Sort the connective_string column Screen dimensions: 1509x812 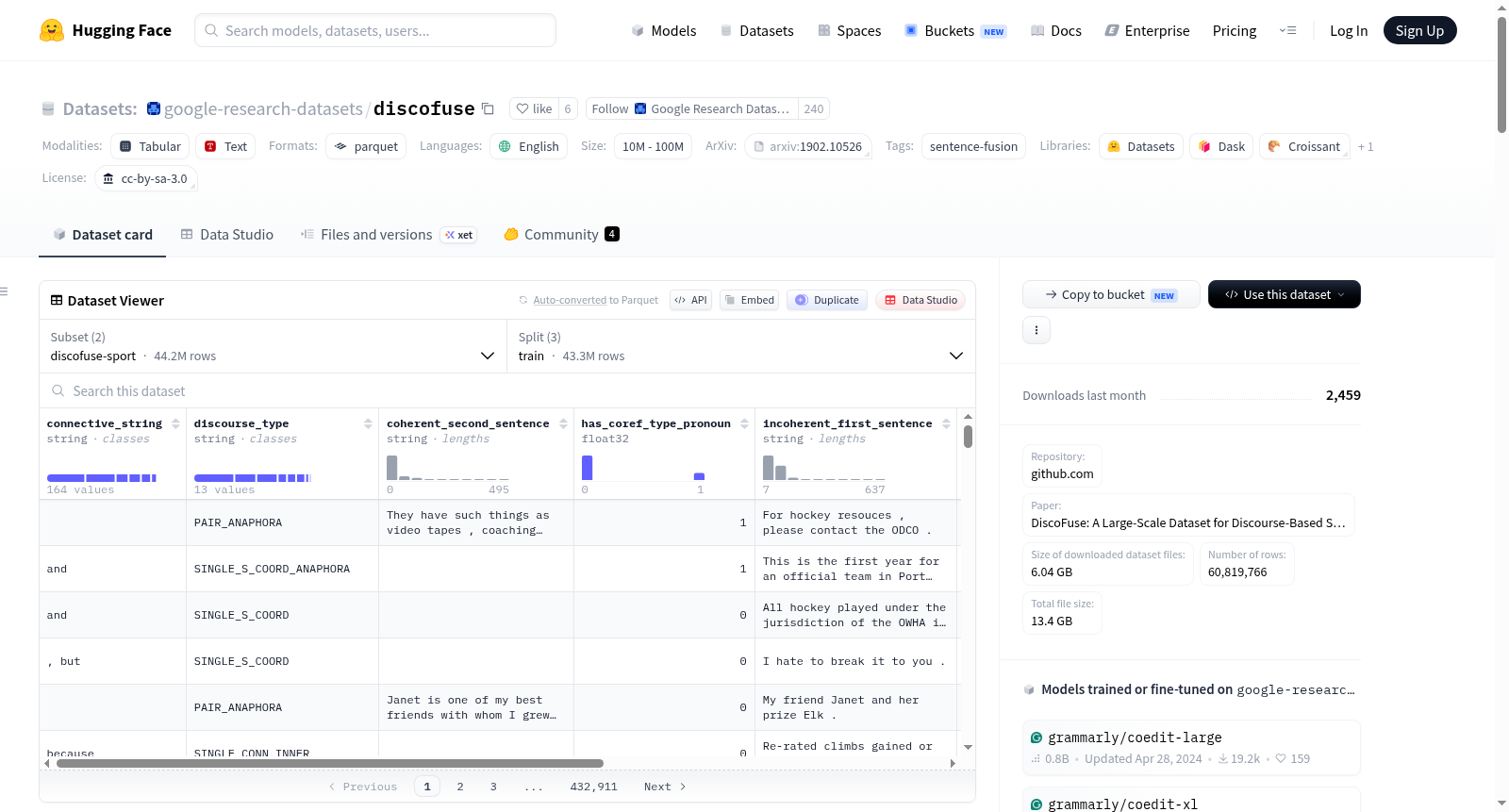[175, 423]
